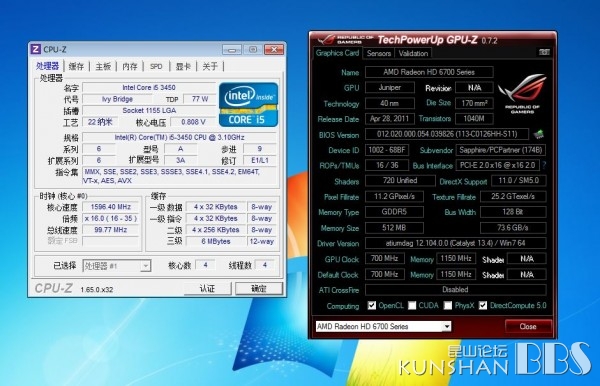
Task: Click the Close button in GPU-Z
Action: pyautogui.click(x=528, y=326)
